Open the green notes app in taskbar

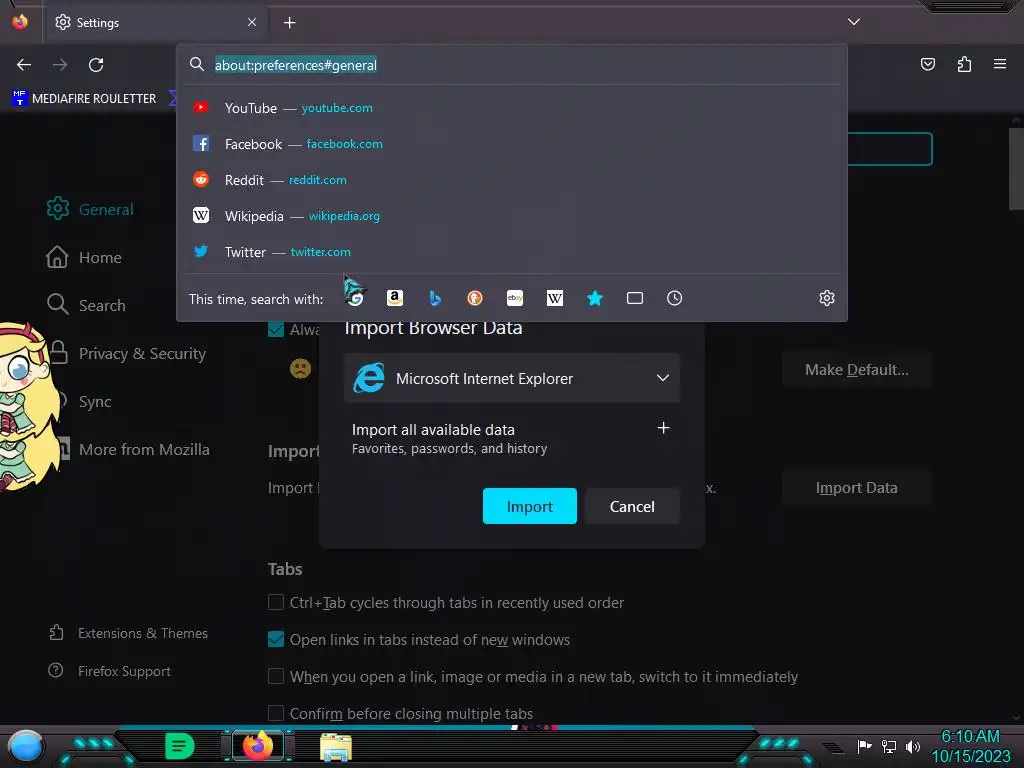point(180,746)
